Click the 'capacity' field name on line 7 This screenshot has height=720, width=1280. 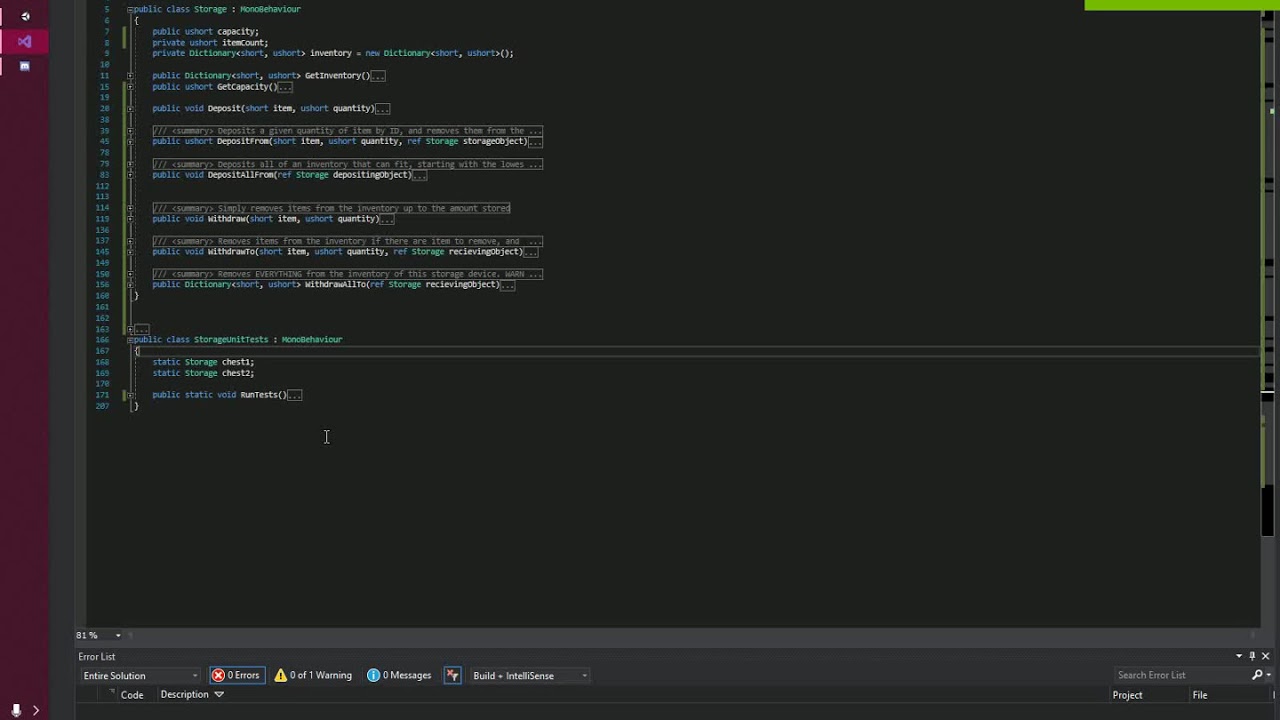237,32
